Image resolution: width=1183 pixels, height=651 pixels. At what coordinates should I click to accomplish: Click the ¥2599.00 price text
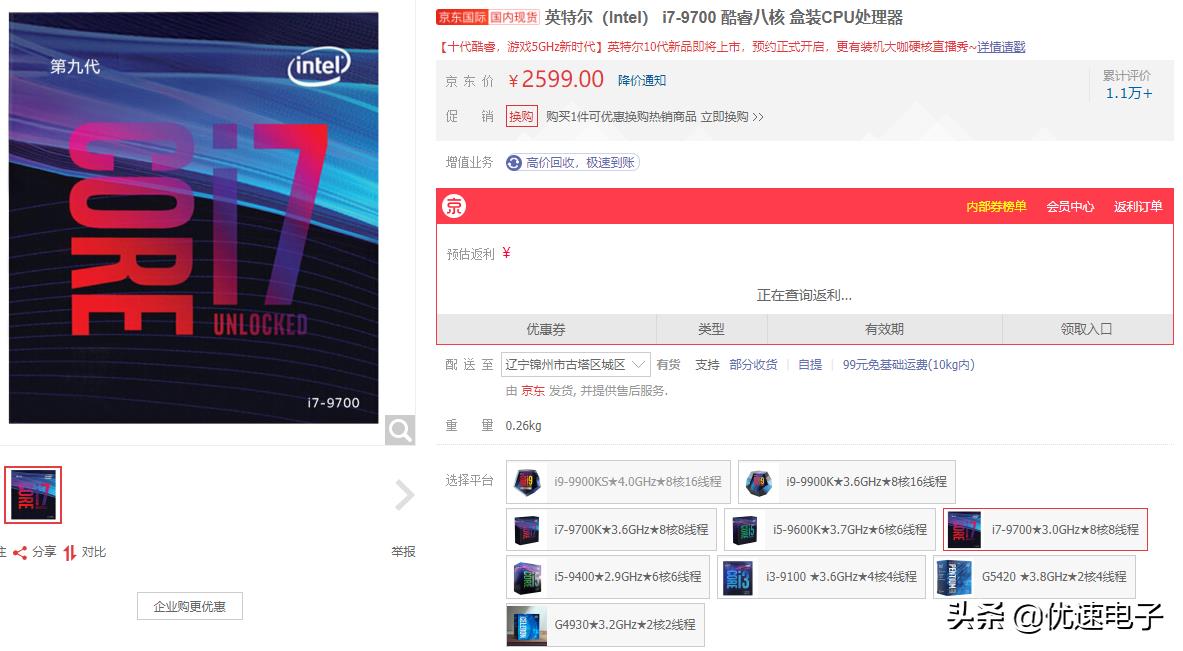click(556, 79)
